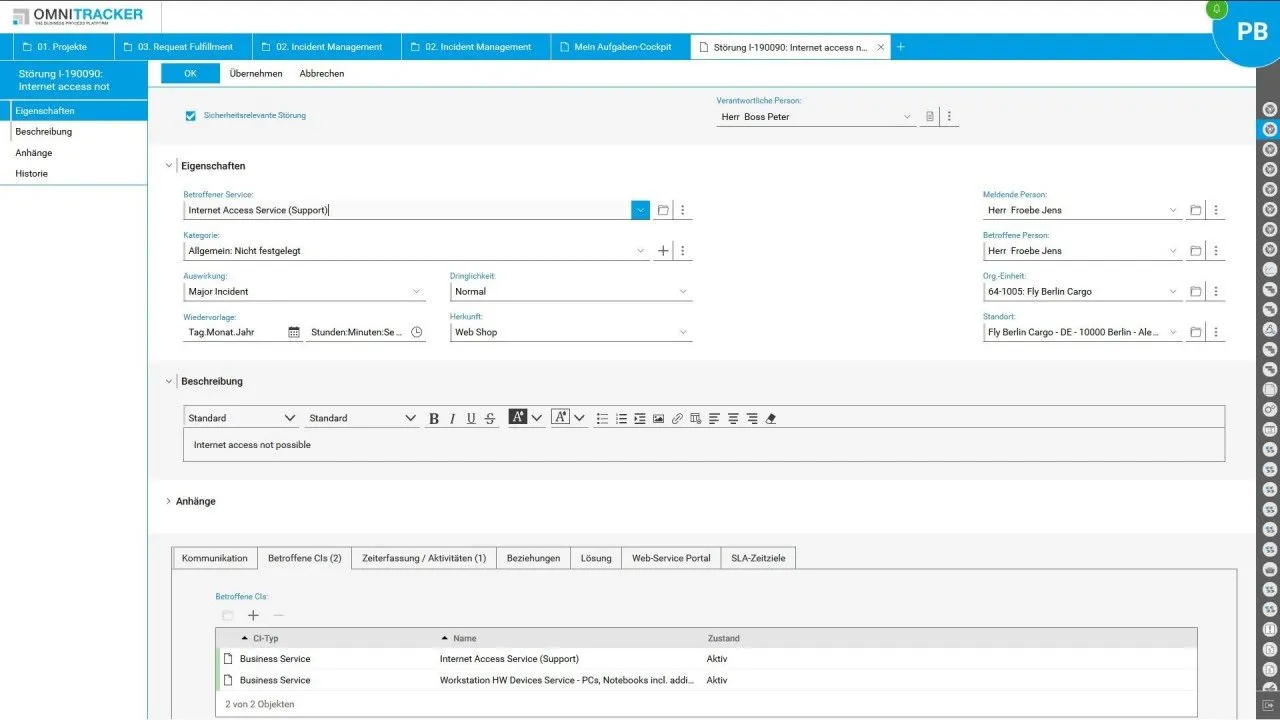Open the PB user profile avatar
Image resolution: width=1280 pixels, height=720 pixels.
(1252, 30)
